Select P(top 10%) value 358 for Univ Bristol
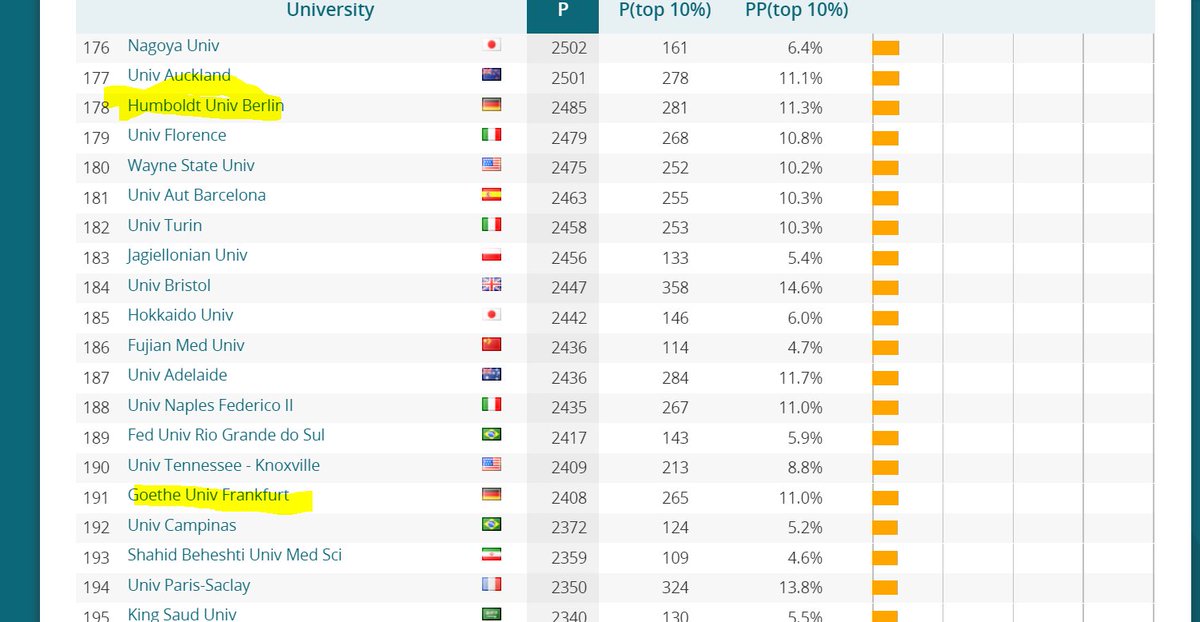1200x622 pixels. tap(675, 288)
